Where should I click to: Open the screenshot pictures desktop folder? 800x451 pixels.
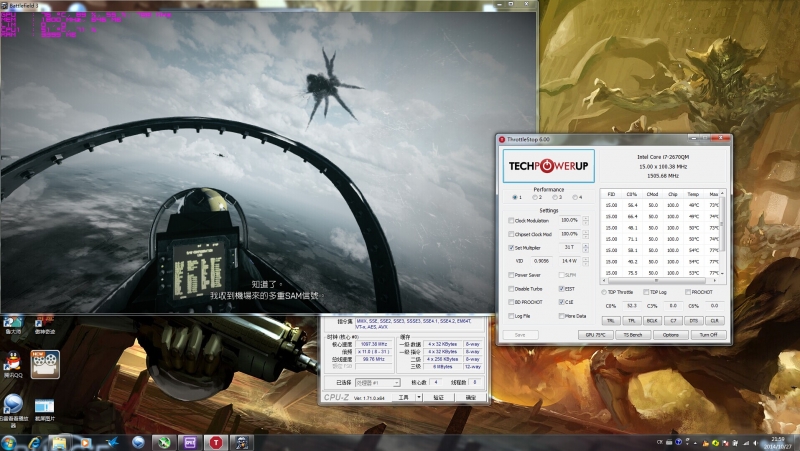(44, 410)
